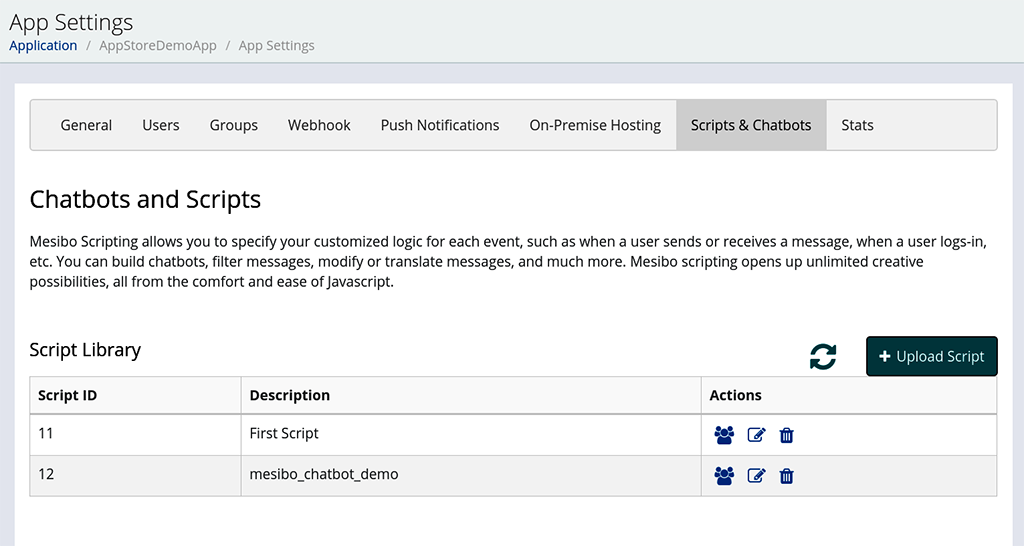Click the Script Library heading
Viewport: 1024px width, 546px height.
click(x=85, y=350)
